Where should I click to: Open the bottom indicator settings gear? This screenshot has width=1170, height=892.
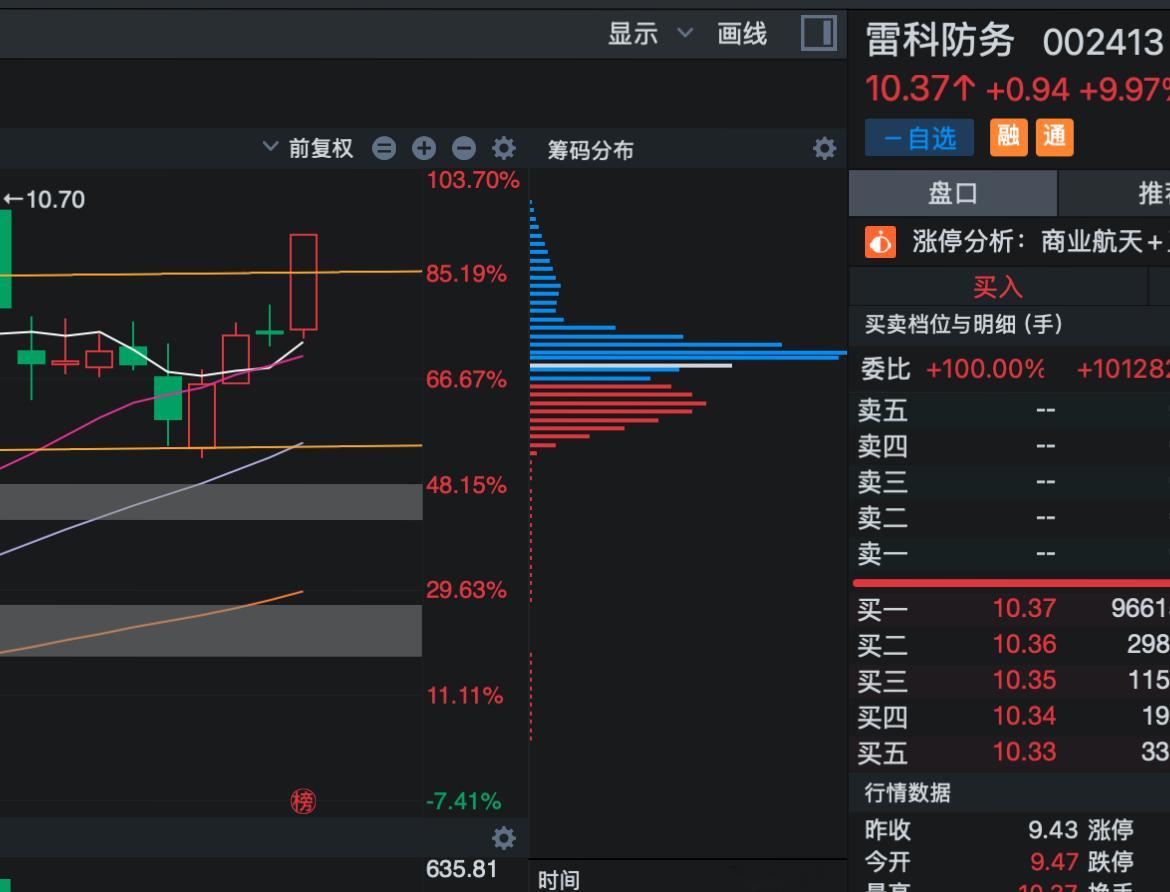[504, 838]
